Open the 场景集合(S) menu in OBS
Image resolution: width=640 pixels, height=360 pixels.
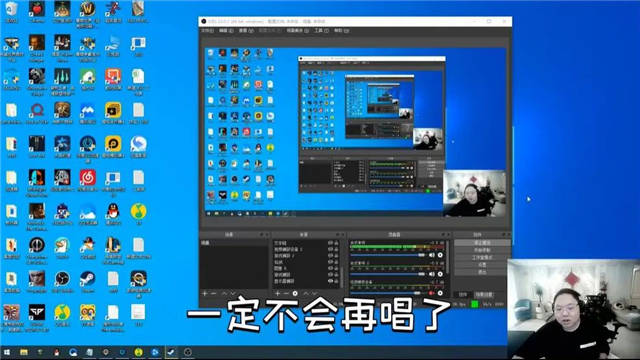(298, 31)
